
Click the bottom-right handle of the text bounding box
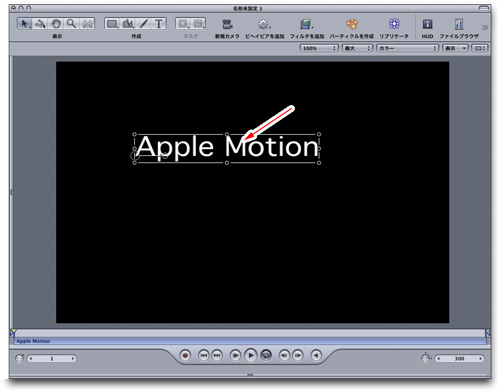point(319,163)
